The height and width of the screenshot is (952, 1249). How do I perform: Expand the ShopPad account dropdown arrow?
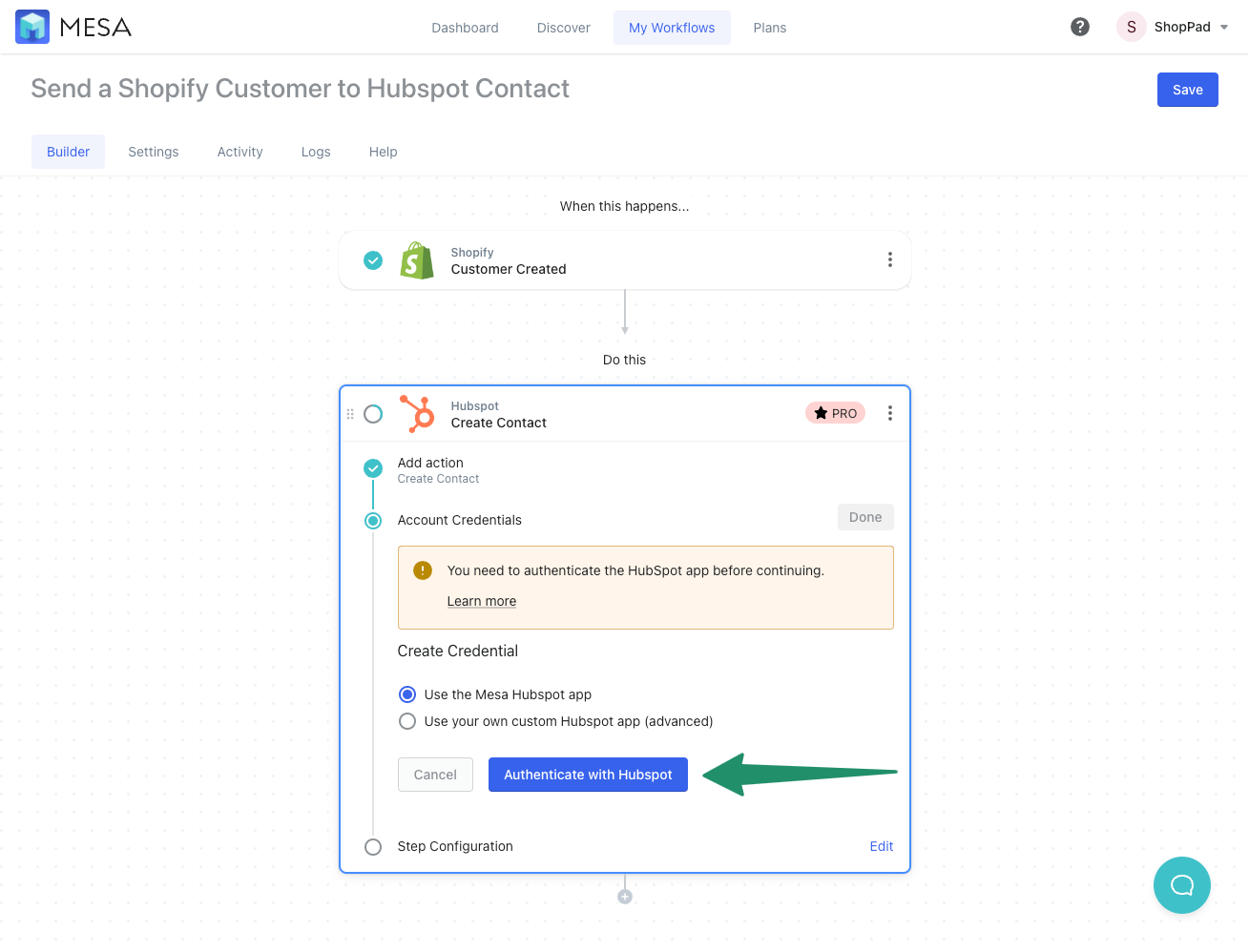[1224, 27]
